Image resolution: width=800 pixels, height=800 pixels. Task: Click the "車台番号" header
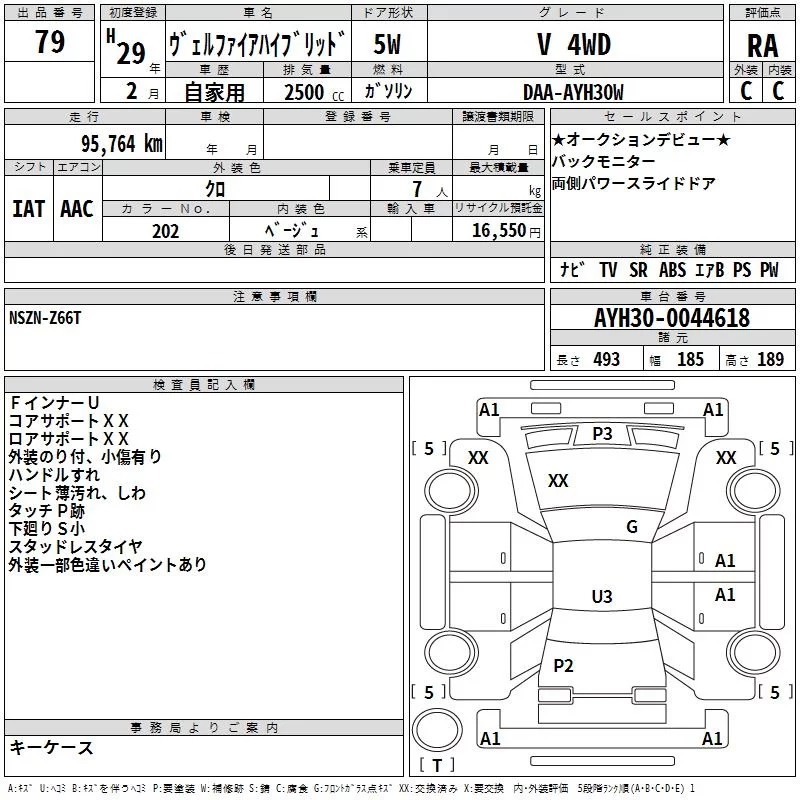[672, 296]
